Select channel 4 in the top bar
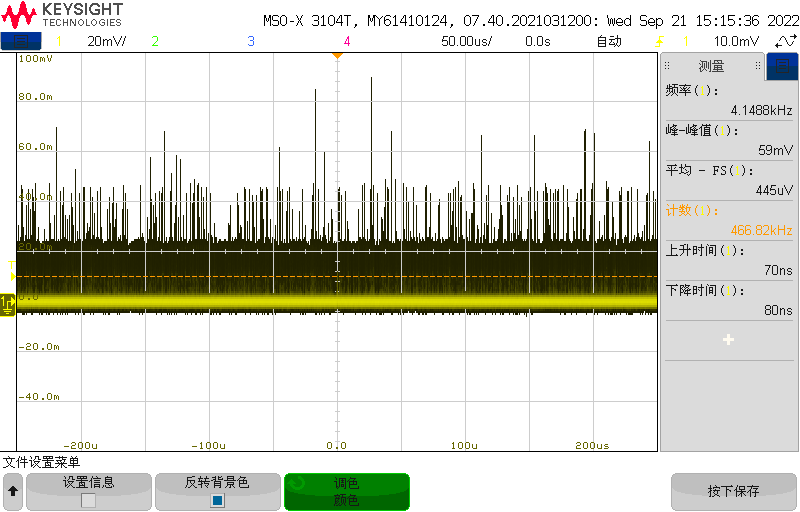The width and height of the screenshot is (800, 512). (x=347, y=41)
